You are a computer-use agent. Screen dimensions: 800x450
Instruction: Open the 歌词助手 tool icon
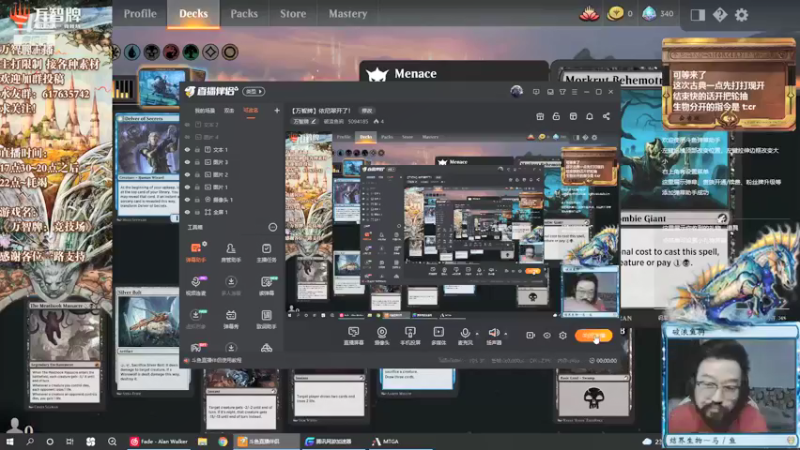[266, 319]
